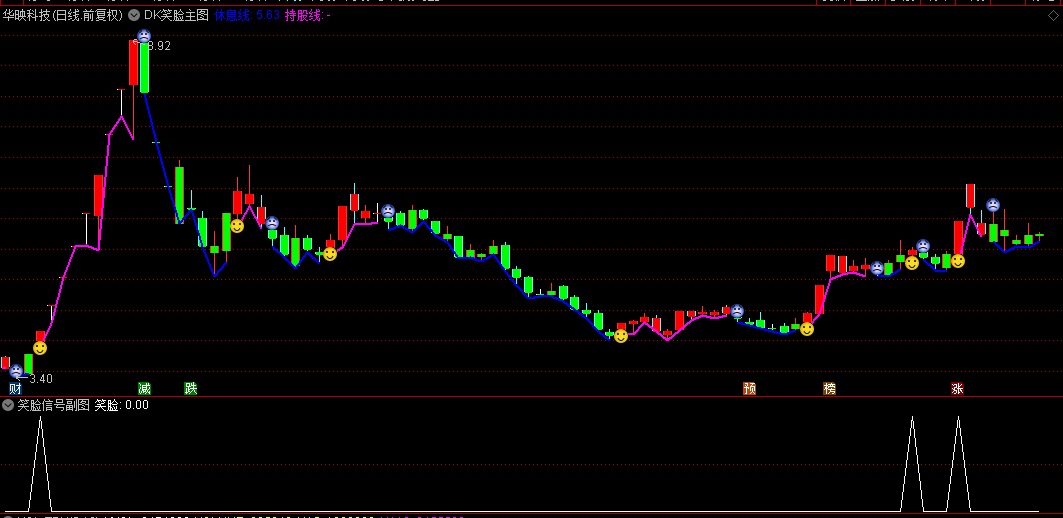This screenshot has height=518, width=1063.
Task: Click the DK笑脸主图 indicator name
Action: point(176,16)
